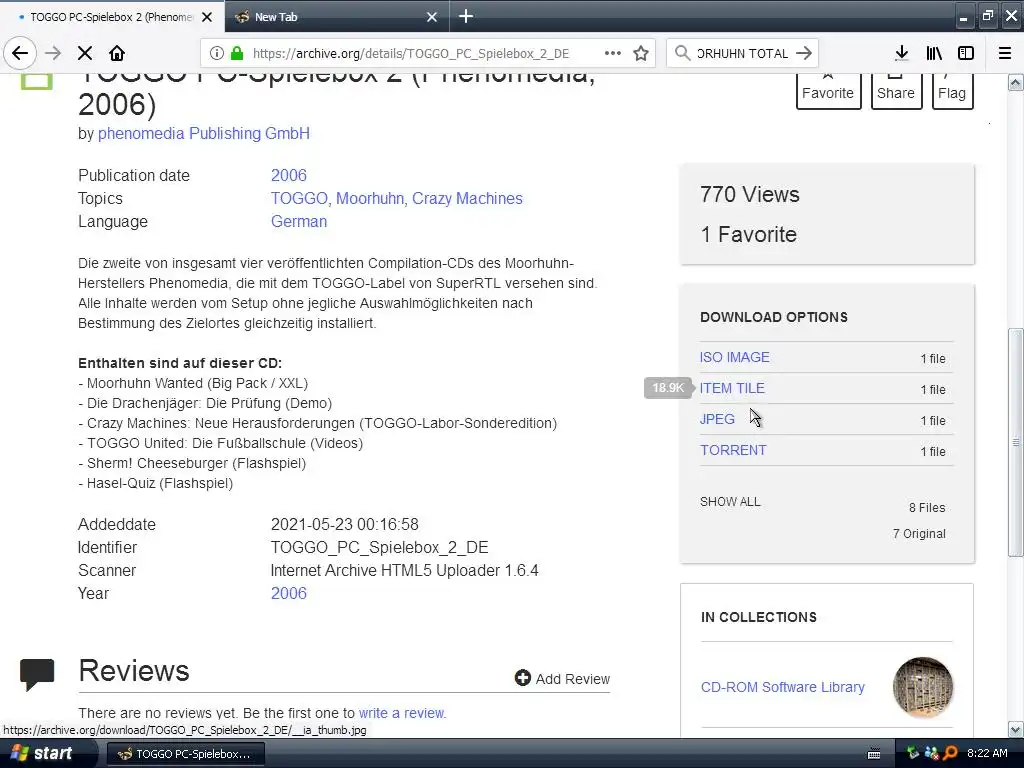Open the library bookmarks icon
This screenshot has height=768, width=1024.
934,53
